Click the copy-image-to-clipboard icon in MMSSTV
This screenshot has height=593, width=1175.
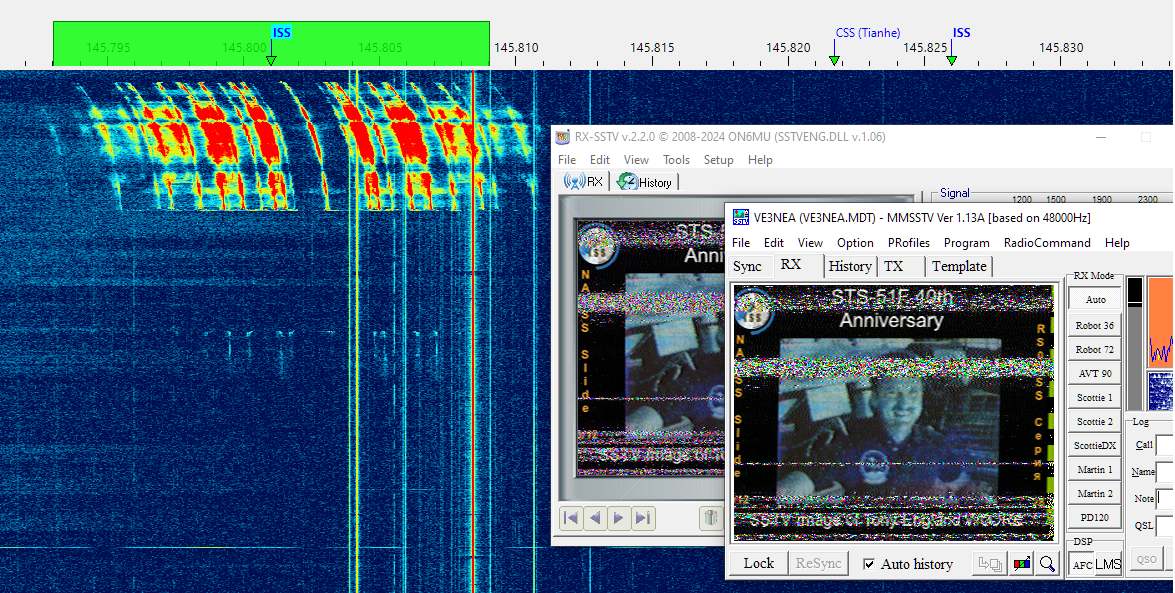(x=989, y=563)
